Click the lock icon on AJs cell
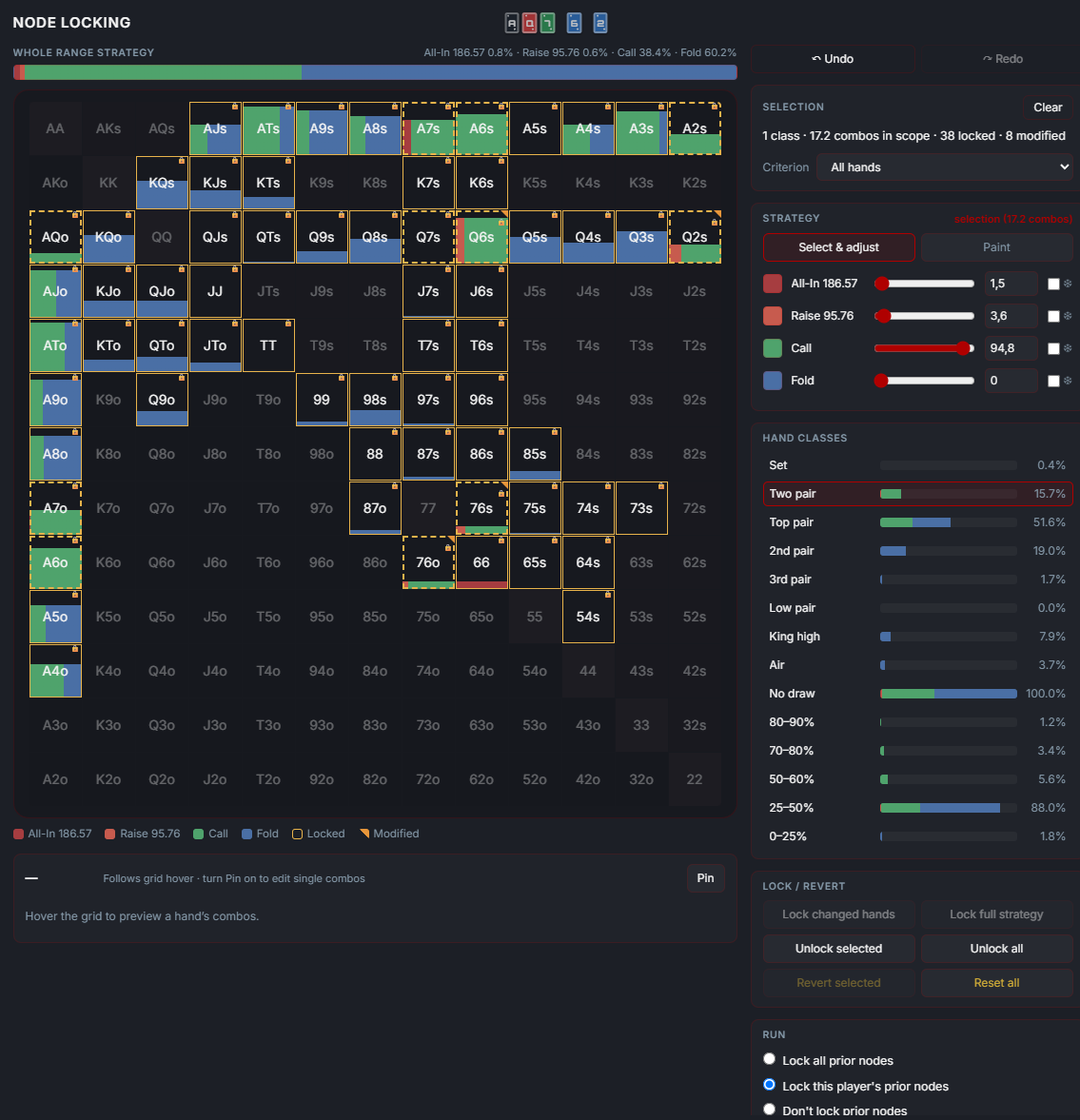Image resolution: width=1080 pixels, height=1120 pixels. point(235,107)
